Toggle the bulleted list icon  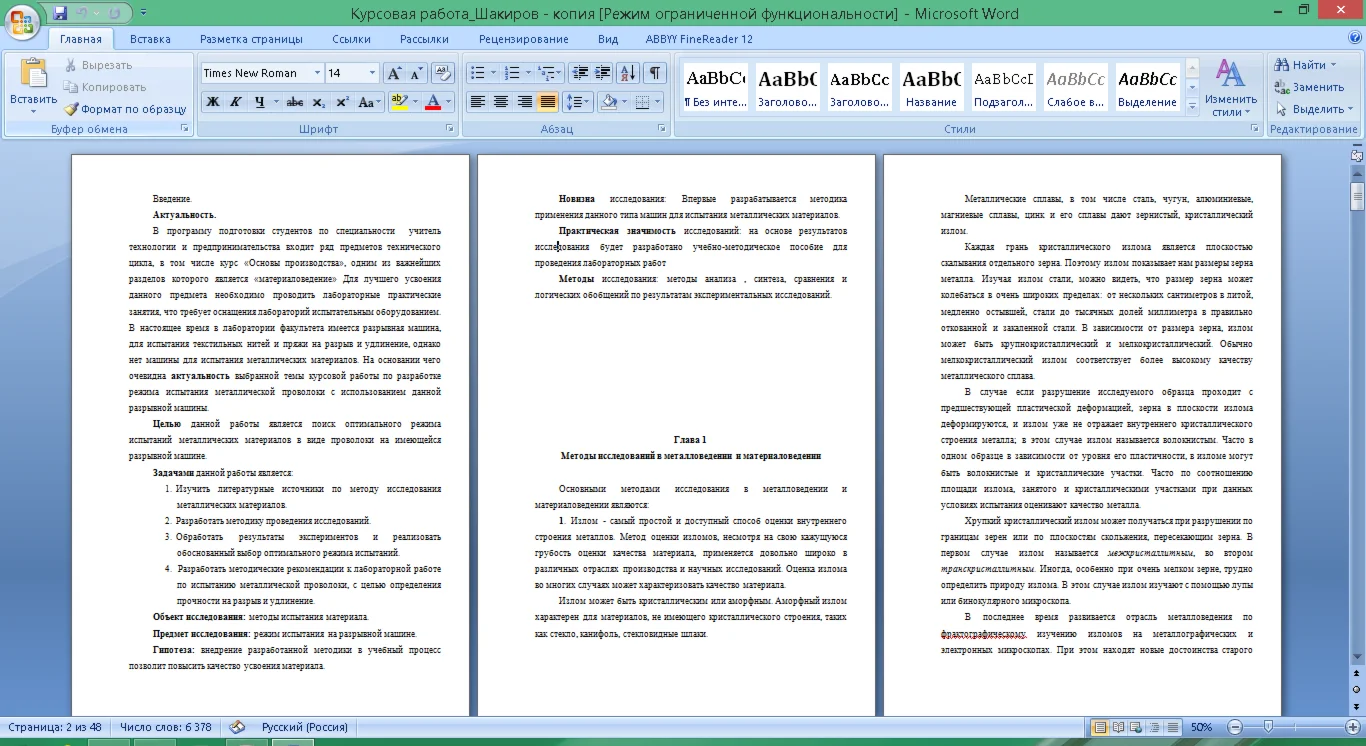click(x=477, y=73)
